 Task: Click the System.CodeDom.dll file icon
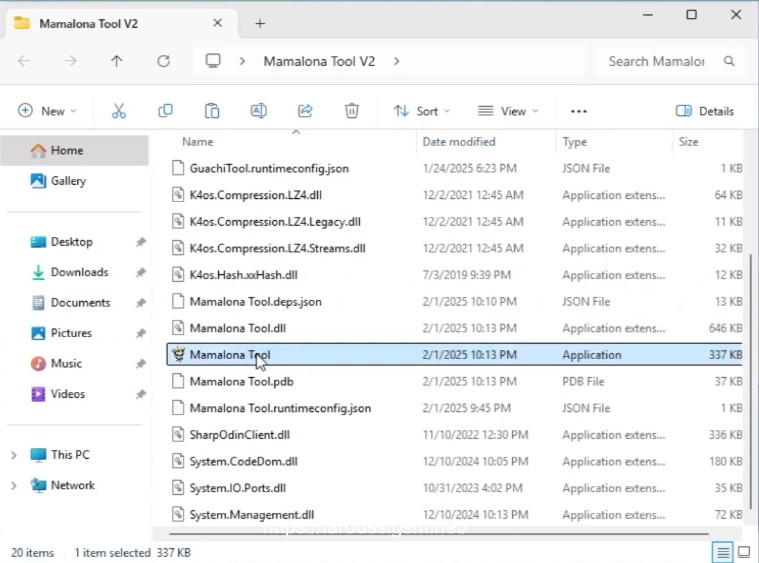coord(178,461)
